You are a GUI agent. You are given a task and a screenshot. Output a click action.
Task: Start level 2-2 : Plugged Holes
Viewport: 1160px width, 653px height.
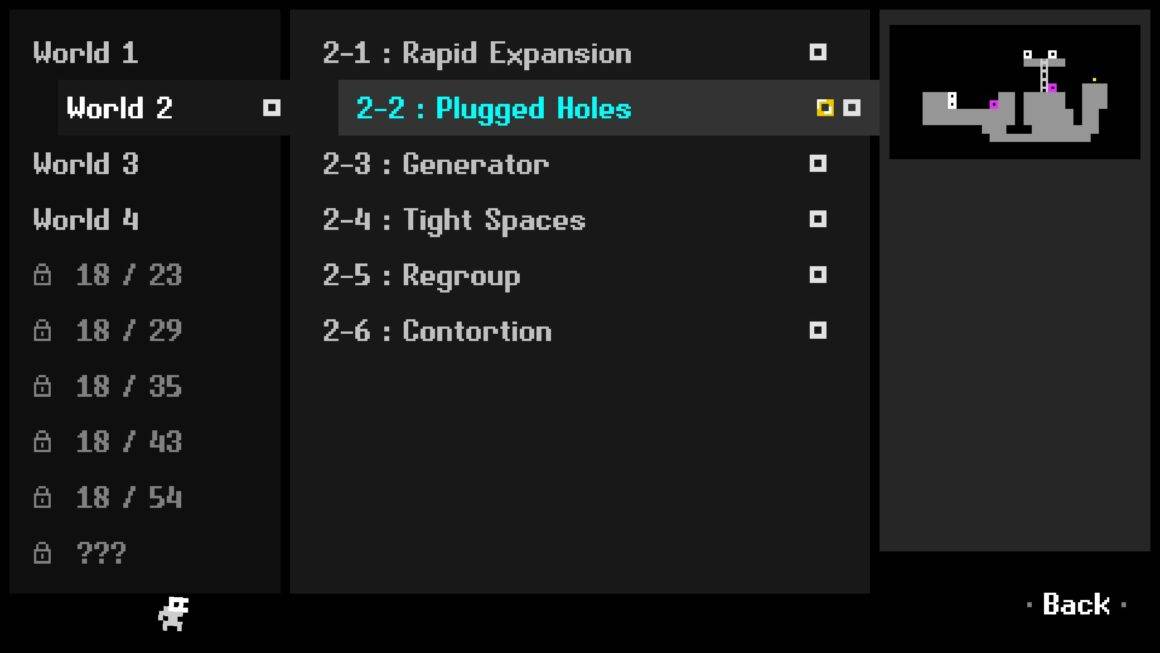(493, 109)
